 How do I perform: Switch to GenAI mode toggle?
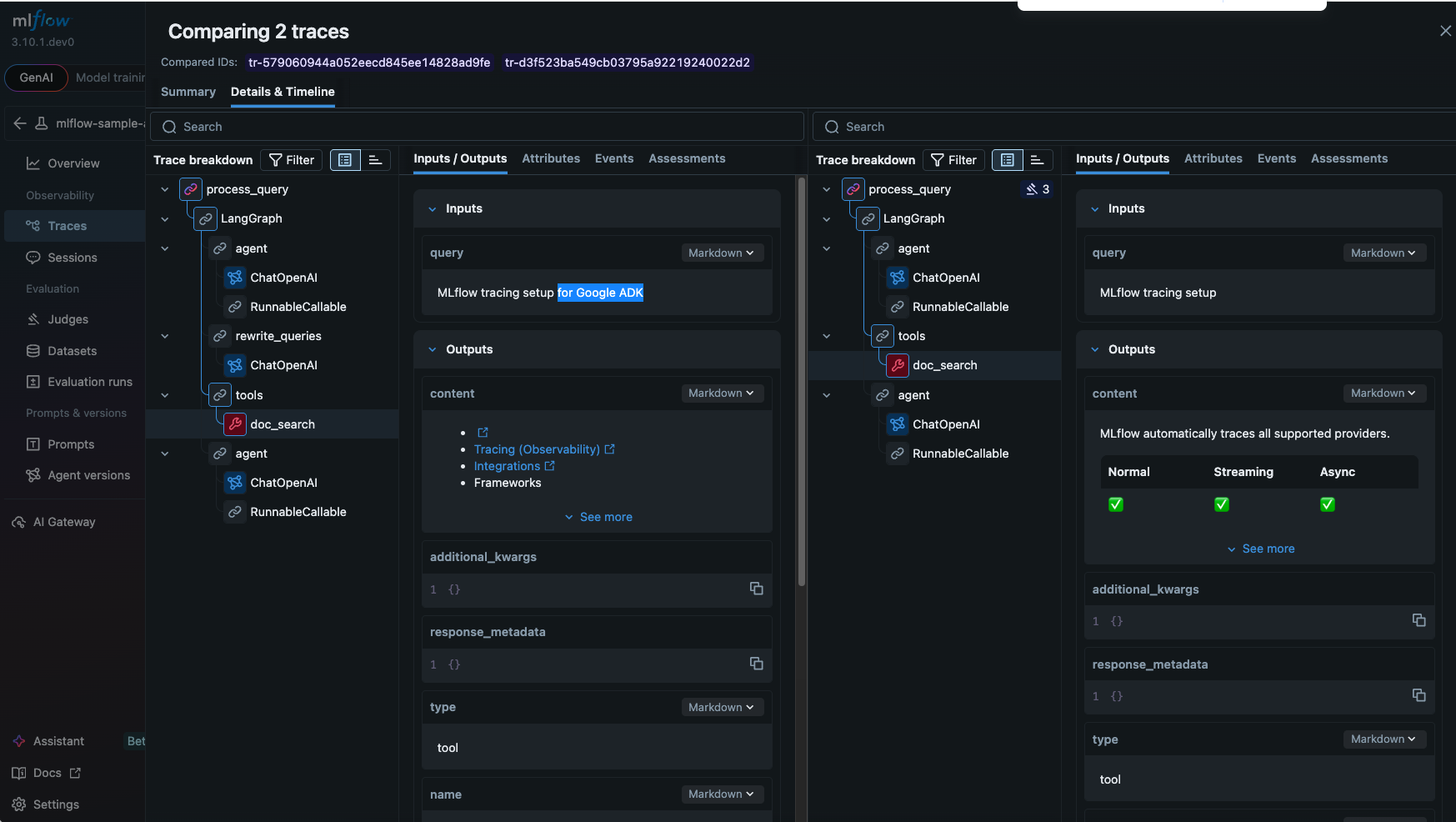(37, 78)
